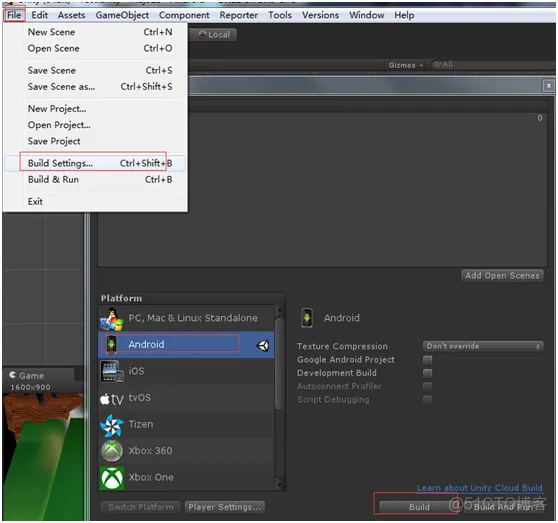Click platform list scrollbar thumb
The height and width of the screenshot is (523, 558).
[280, 364]
